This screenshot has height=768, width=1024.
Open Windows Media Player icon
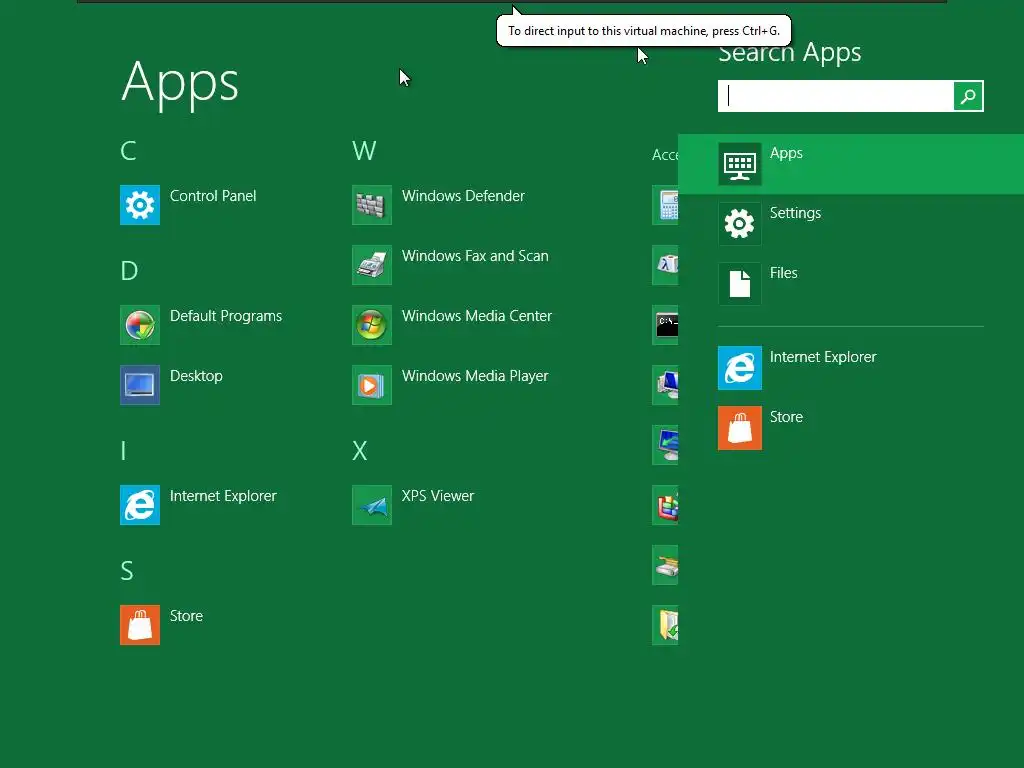(x=372, y=385)
